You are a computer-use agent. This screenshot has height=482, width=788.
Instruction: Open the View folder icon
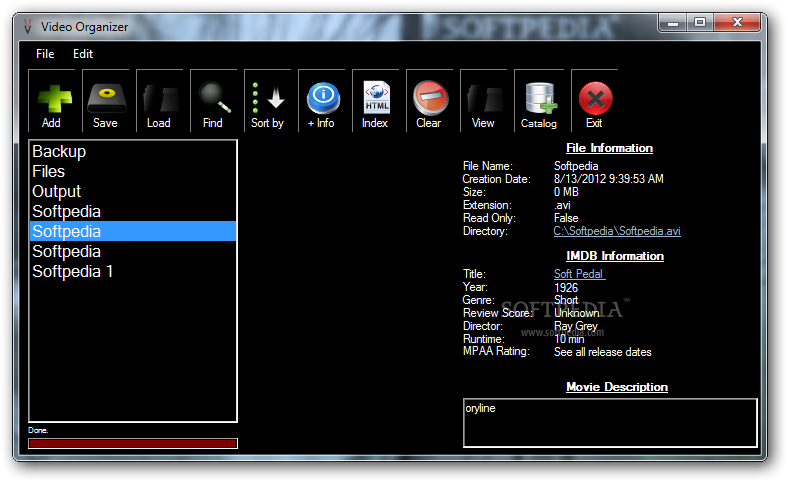pyautogui.click(x=484, y=99)
